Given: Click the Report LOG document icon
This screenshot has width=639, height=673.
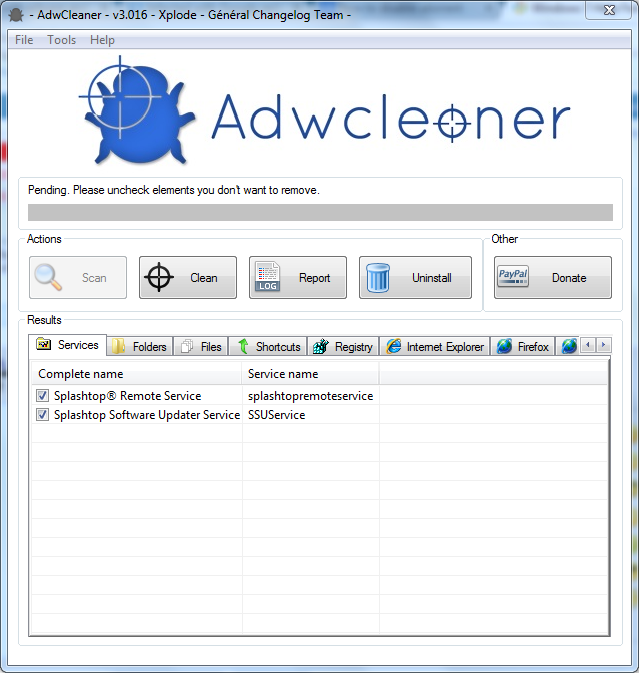Looking at the screenshot, I should point(268,277).
